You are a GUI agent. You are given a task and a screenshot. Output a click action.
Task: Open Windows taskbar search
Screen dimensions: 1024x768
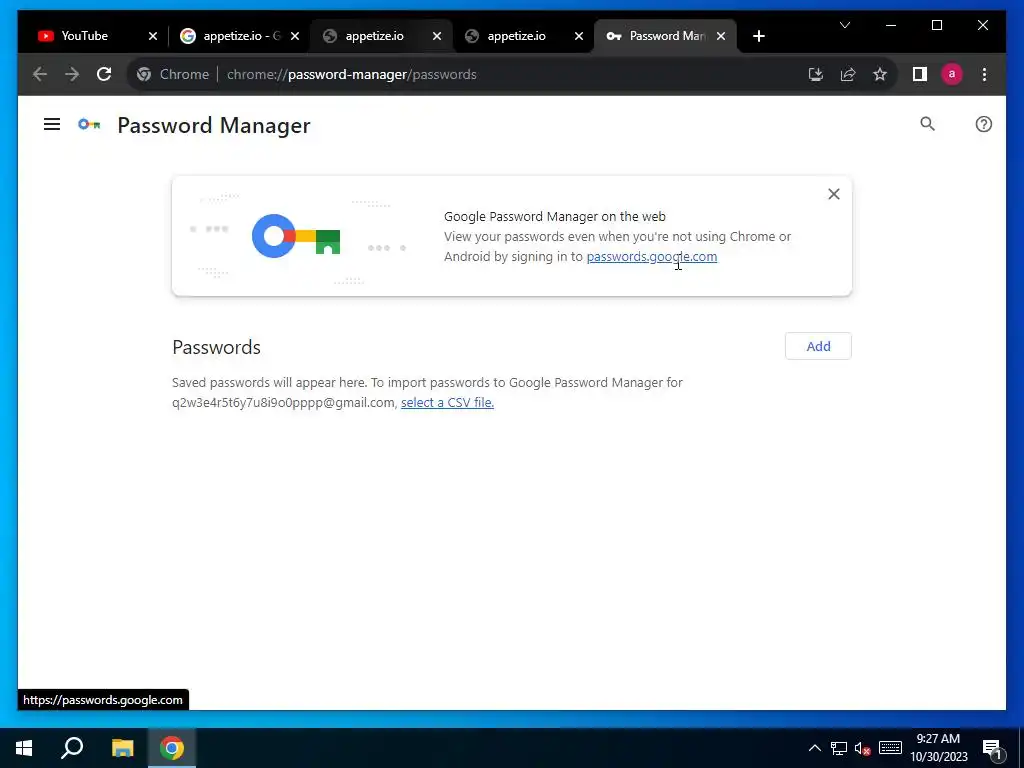point(72,748)
